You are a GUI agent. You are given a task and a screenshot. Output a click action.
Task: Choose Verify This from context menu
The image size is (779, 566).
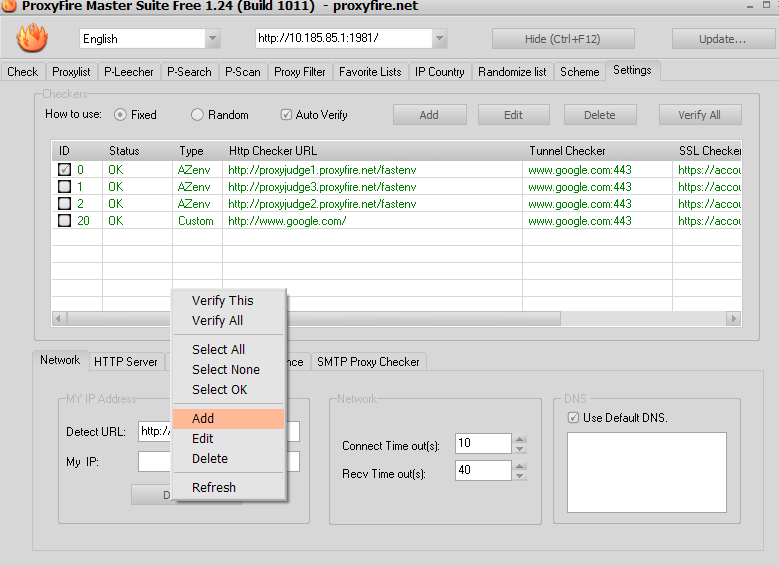click(x=229, y=301)
